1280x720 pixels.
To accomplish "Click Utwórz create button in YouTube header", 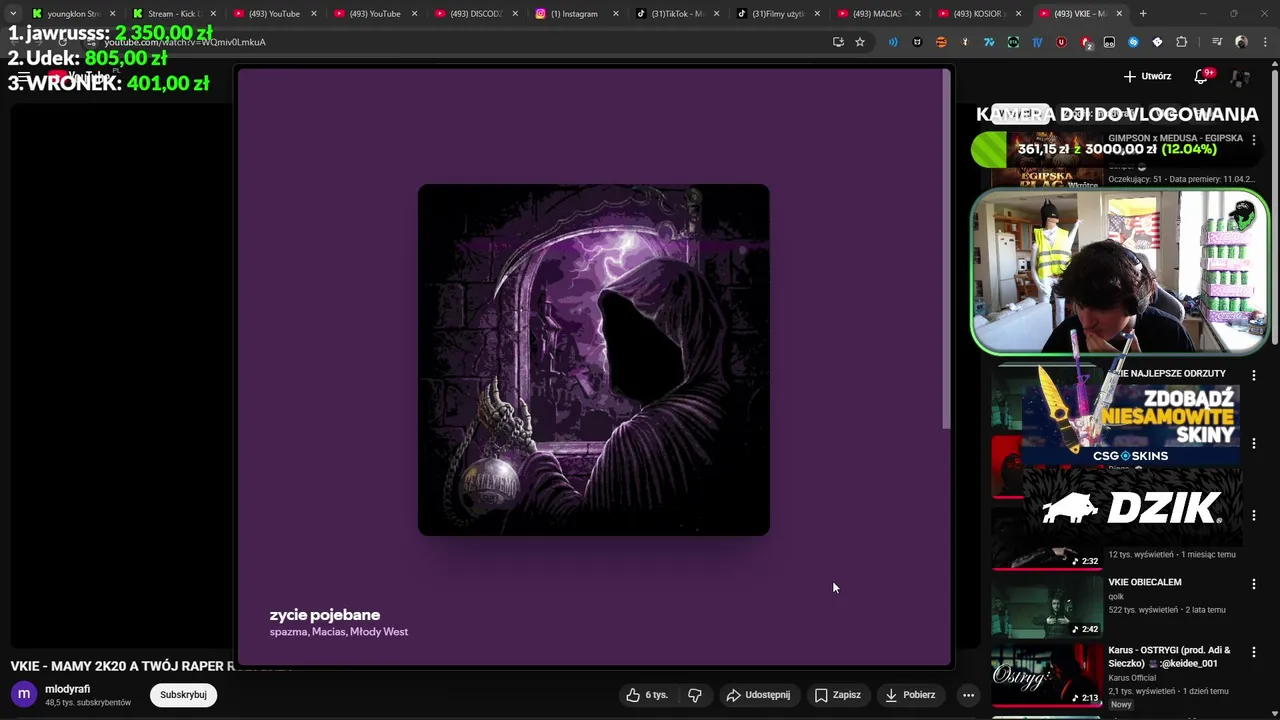I will 1147,76.
